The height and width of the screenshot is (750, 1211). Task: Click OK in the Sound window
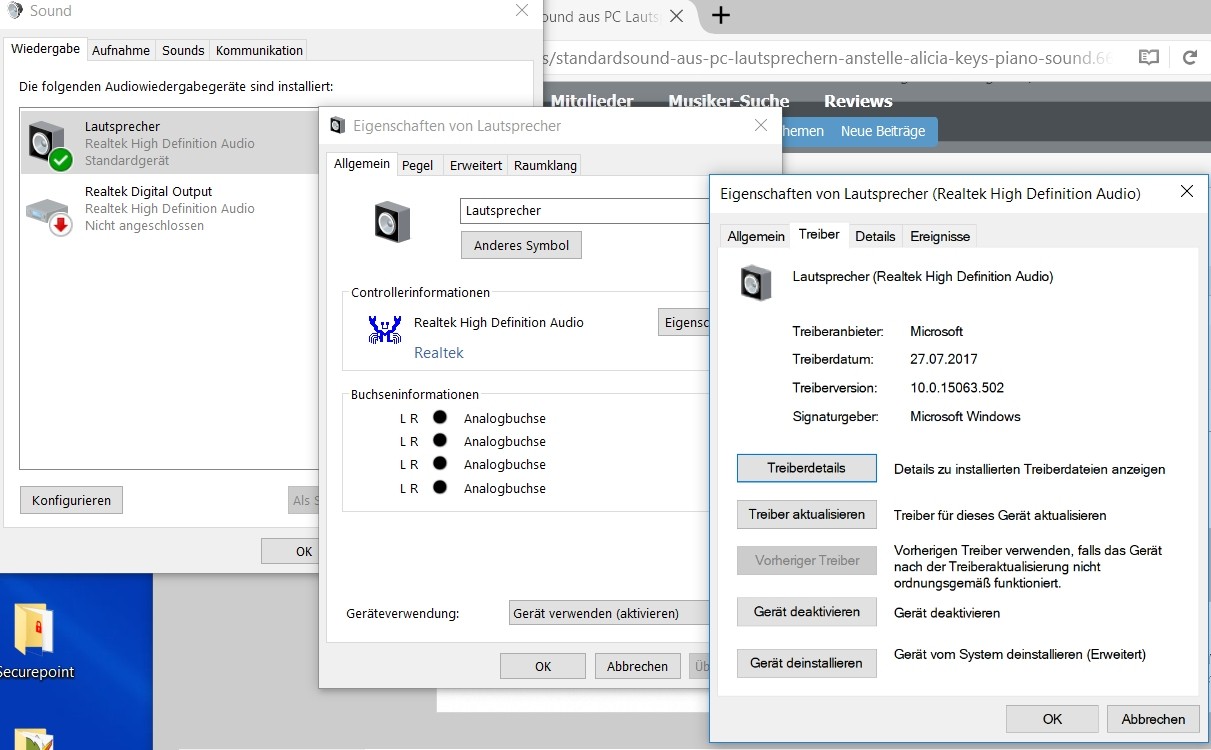point(290,551)
